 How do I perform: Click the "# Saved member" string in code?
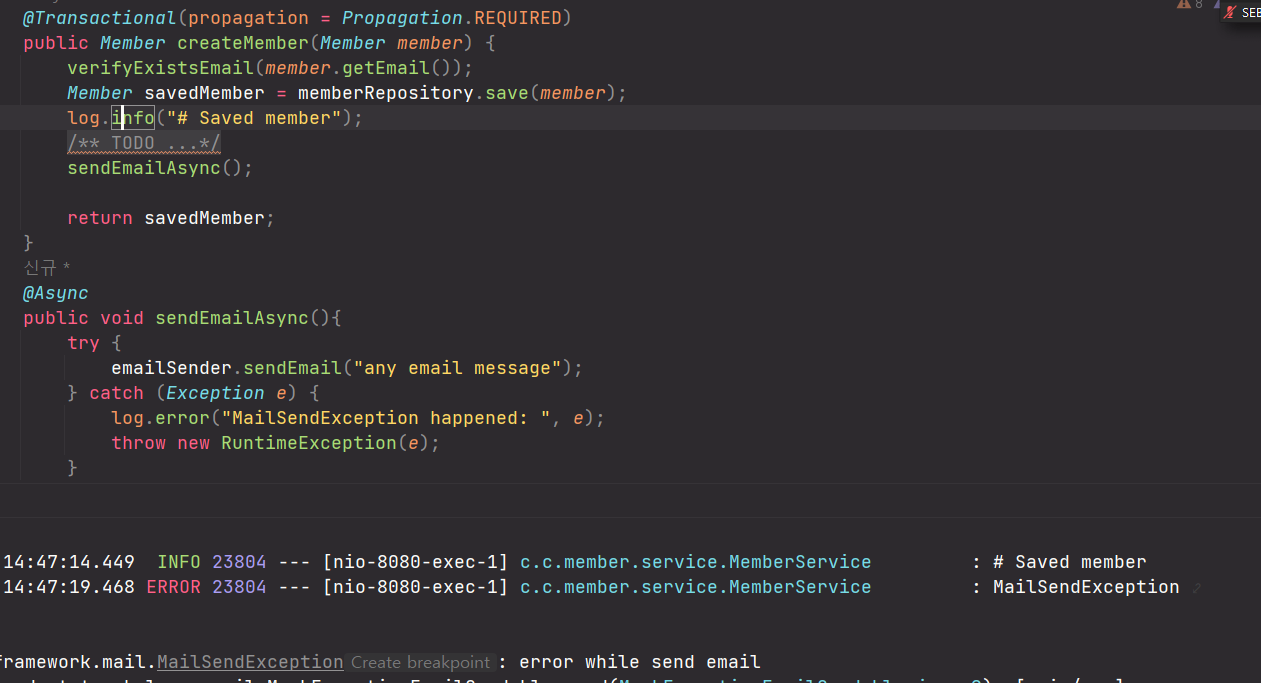click(x=254, y=118)
